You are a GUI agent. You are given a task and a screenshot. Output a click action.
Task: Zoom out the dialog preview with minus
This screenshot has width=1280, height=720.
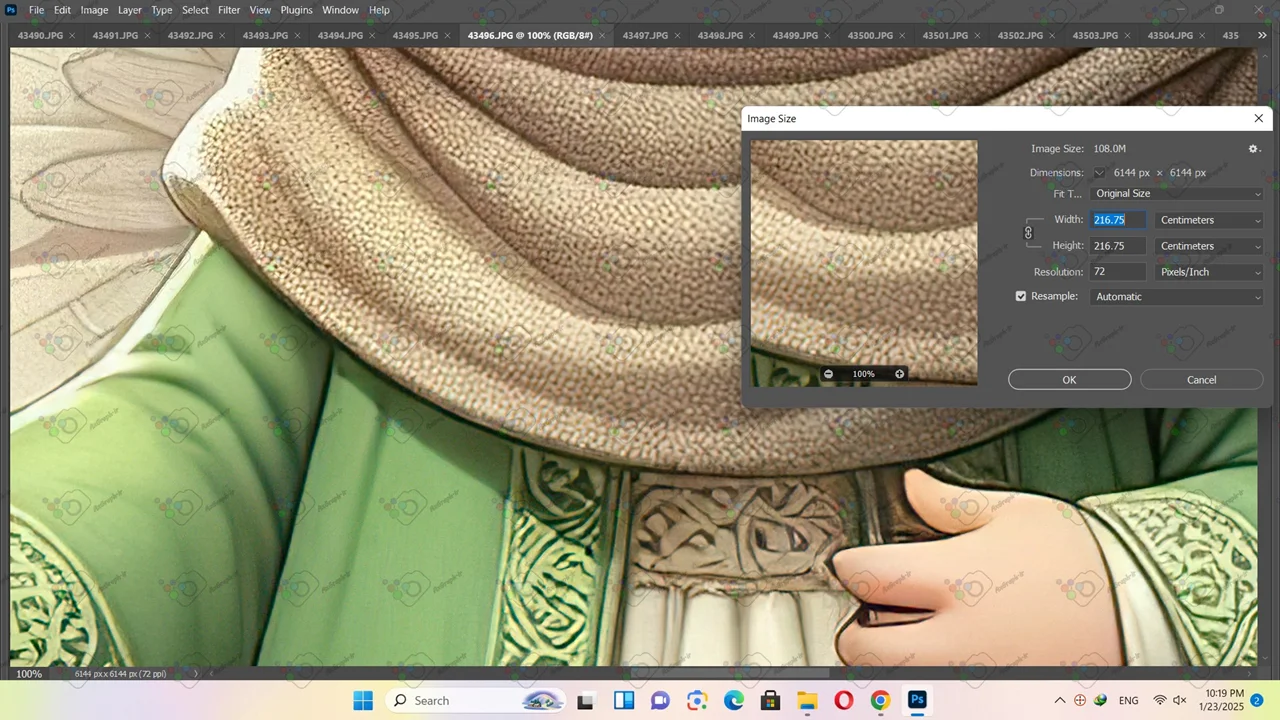(x=828, y=374)
